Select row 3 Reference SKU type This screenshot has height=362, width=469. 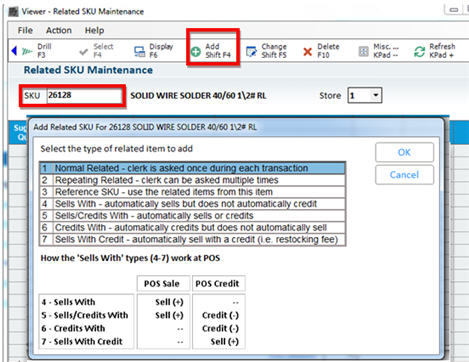[192, 192]
